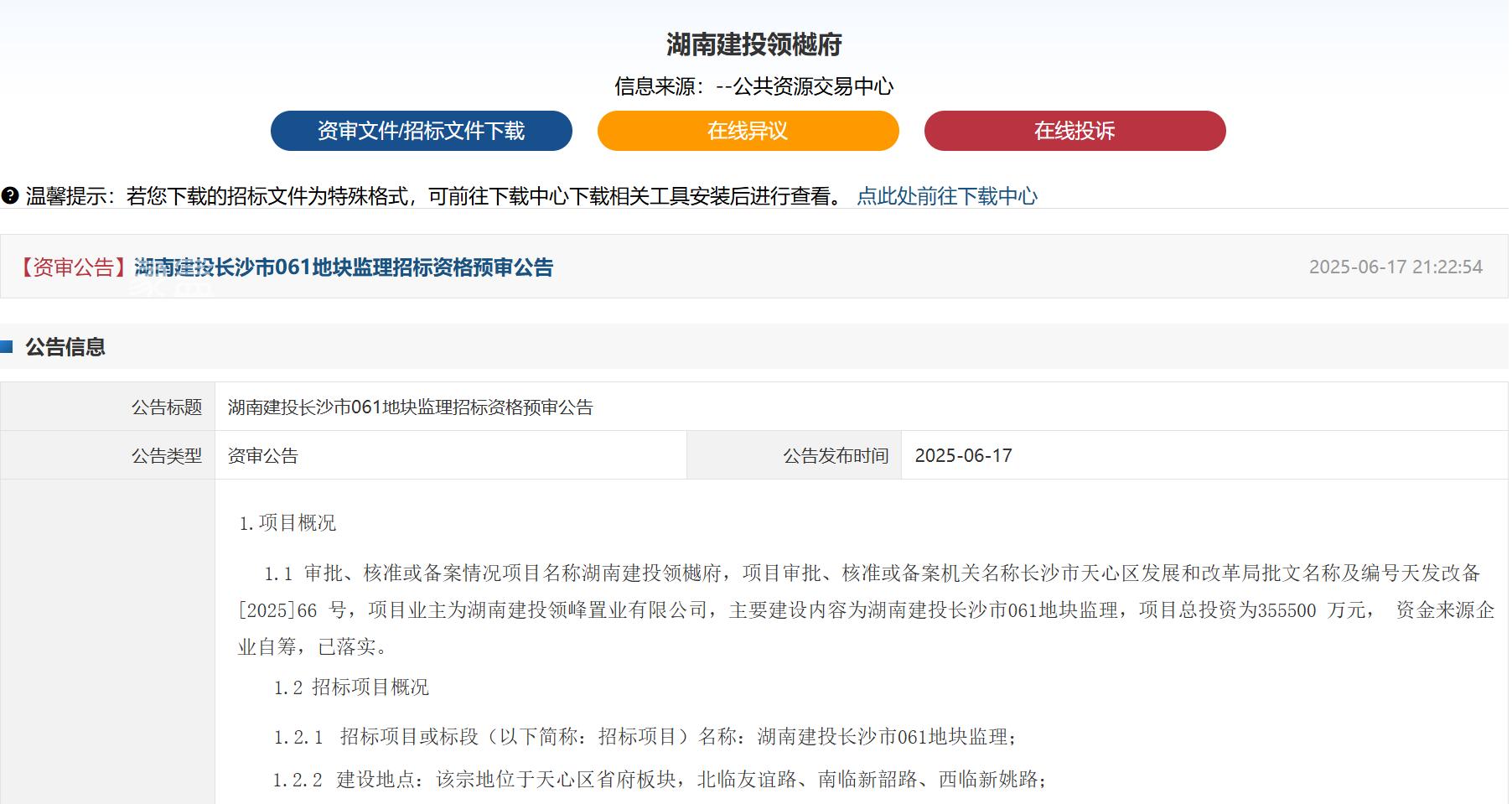Select the 公告发布时间 label cell
The width and height of the screenshot is (1512, 804).
(795, 455)
